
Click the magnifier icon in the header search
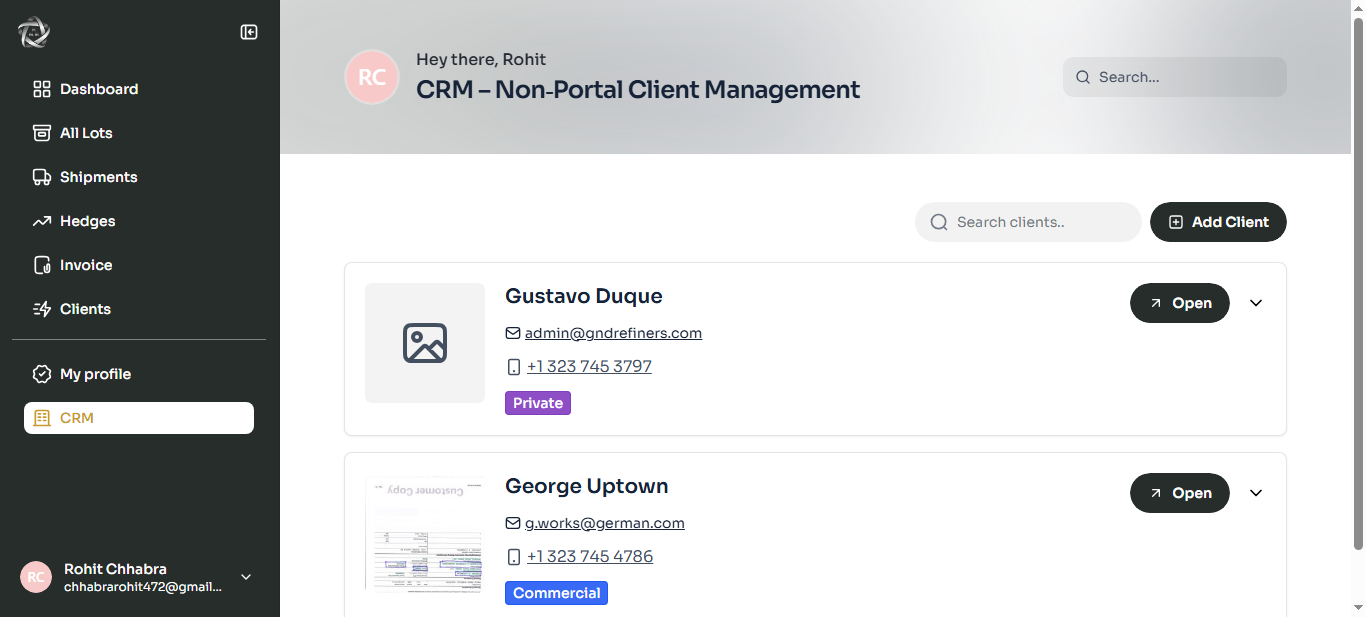coord(1083,77)
